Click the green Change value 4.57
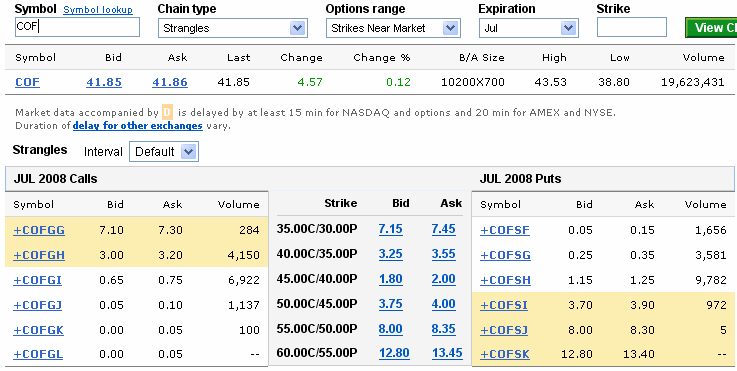This screenshot has width=737, height=371. click(310, 82)
